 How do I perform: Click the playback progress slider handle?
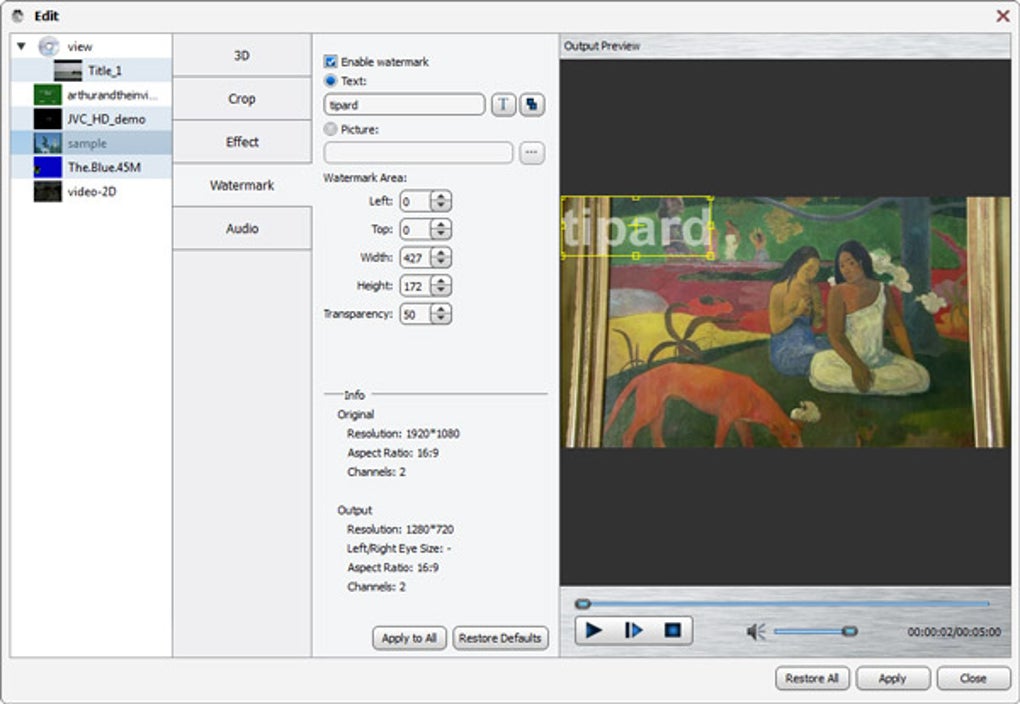click(583, 604)
